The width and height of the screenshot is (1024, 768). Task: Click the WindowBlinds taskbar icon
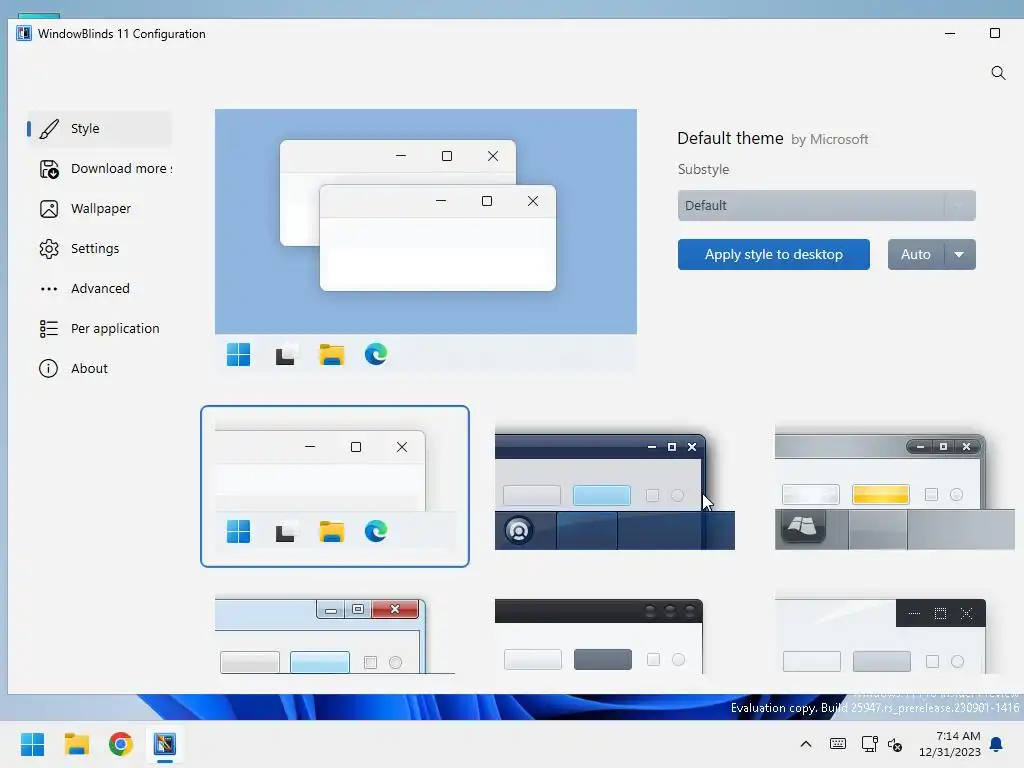165,744
